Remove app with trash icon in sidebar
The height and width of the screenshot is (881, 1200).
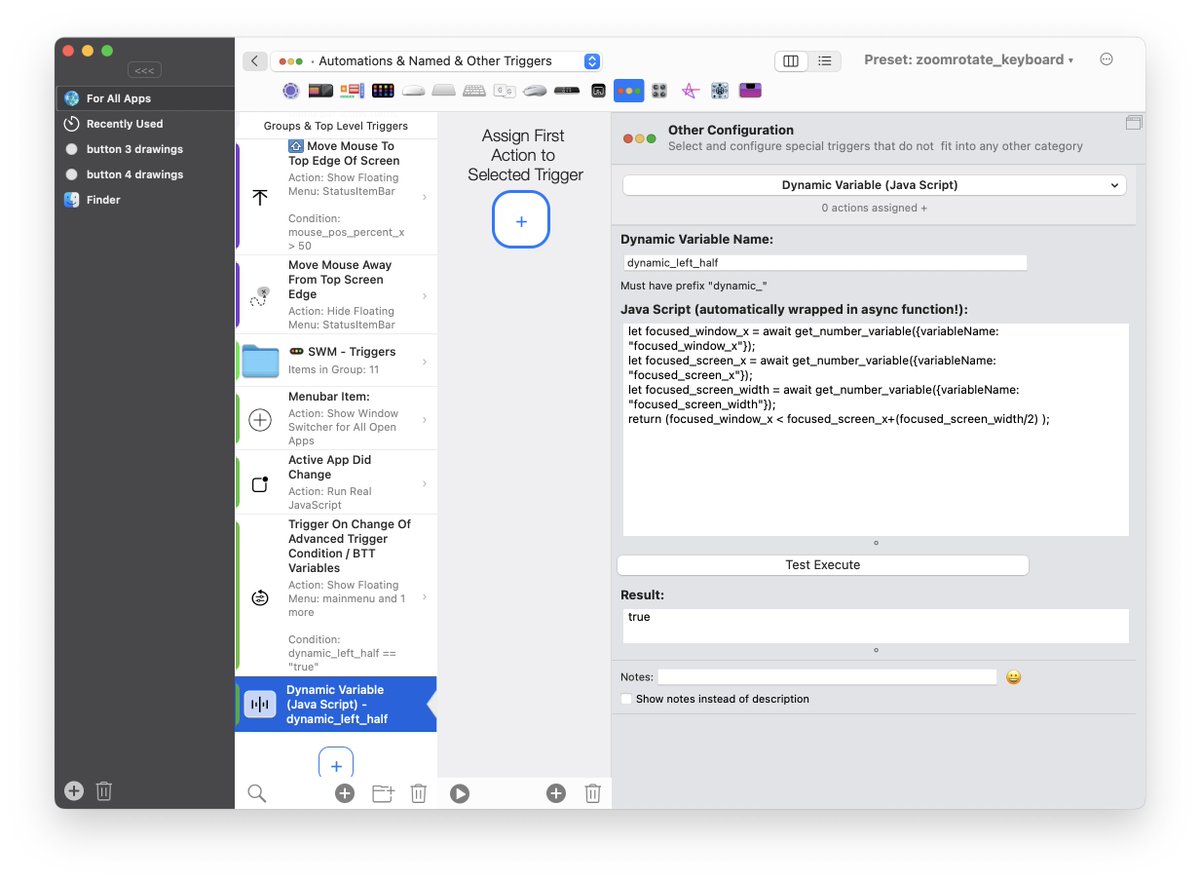pyautogui.click(x=104, y=791)
